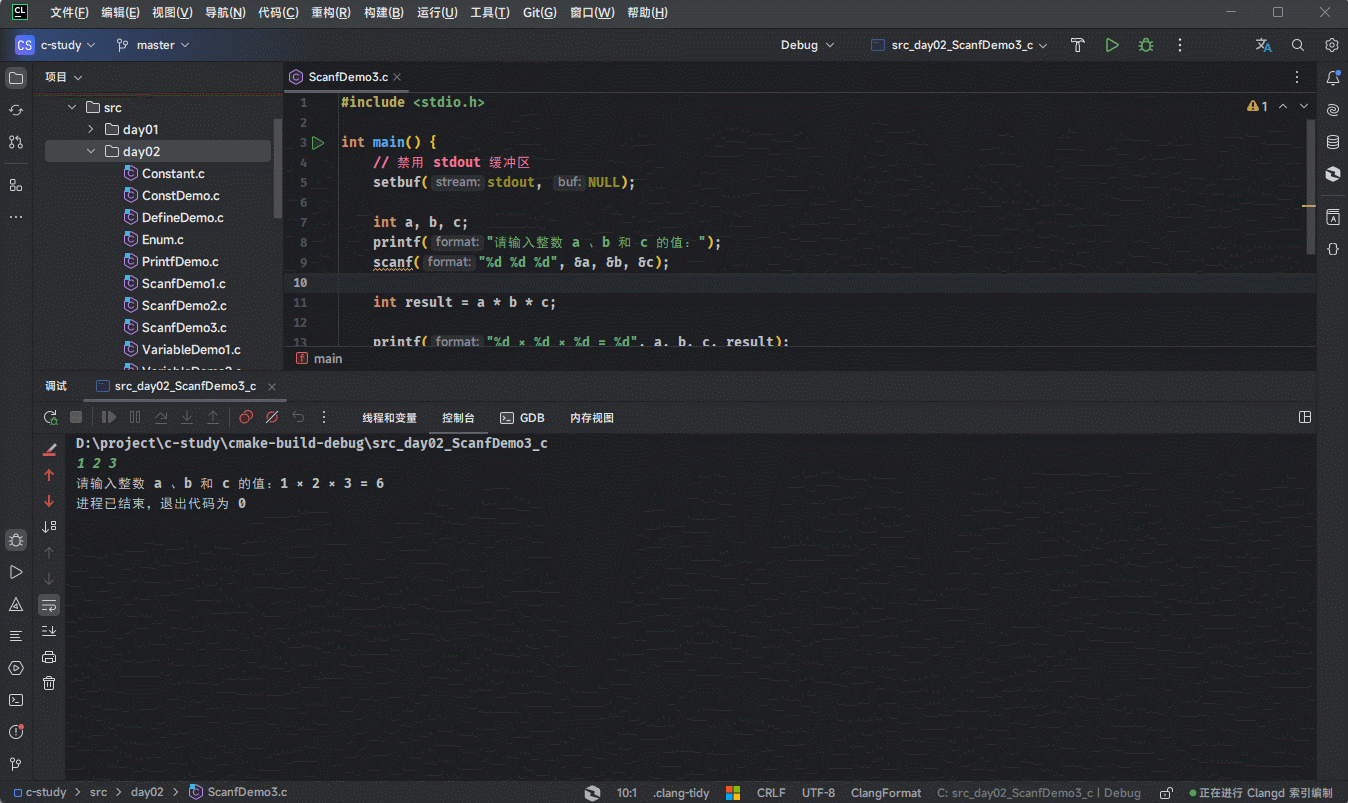1348x803 pixels.
Task: Click the Step Over icon in debug toolbar
Action: (160, 417)
